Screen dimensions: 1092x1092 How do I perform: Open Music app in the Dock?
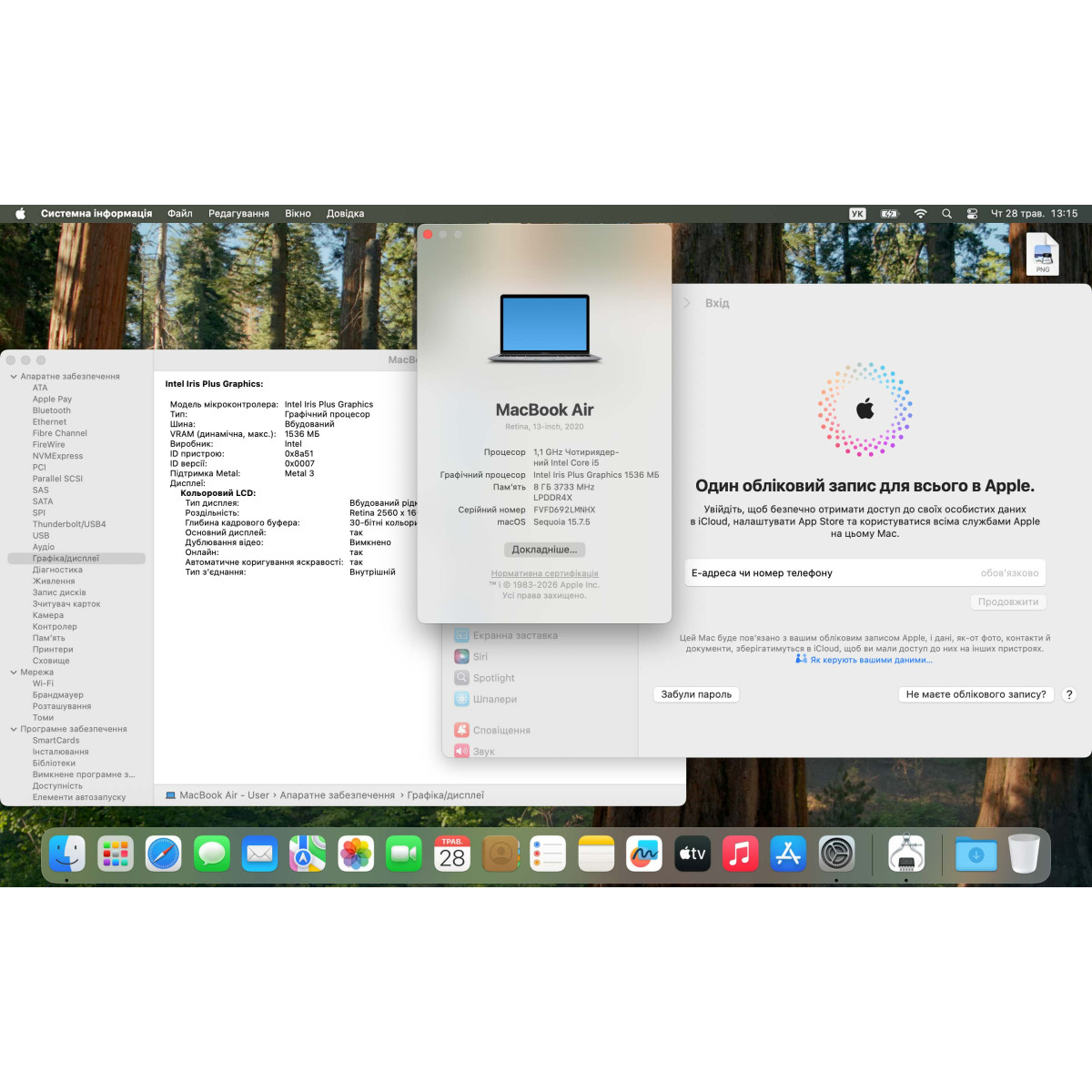click(741, 854)
